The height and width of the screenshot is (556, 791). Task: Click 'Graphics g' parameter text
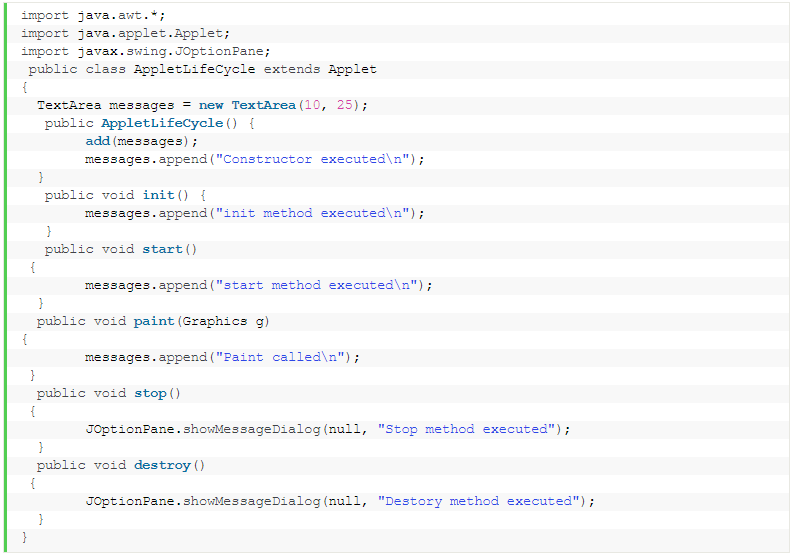(223, 322)
